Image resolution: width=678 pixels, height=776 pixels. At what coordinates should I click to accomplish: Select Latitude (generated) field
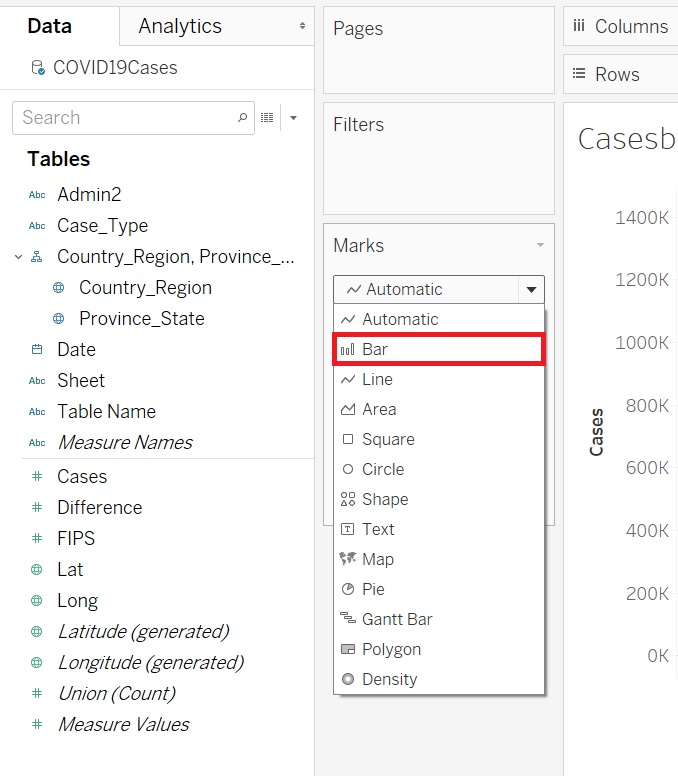(x=144, y=632)
